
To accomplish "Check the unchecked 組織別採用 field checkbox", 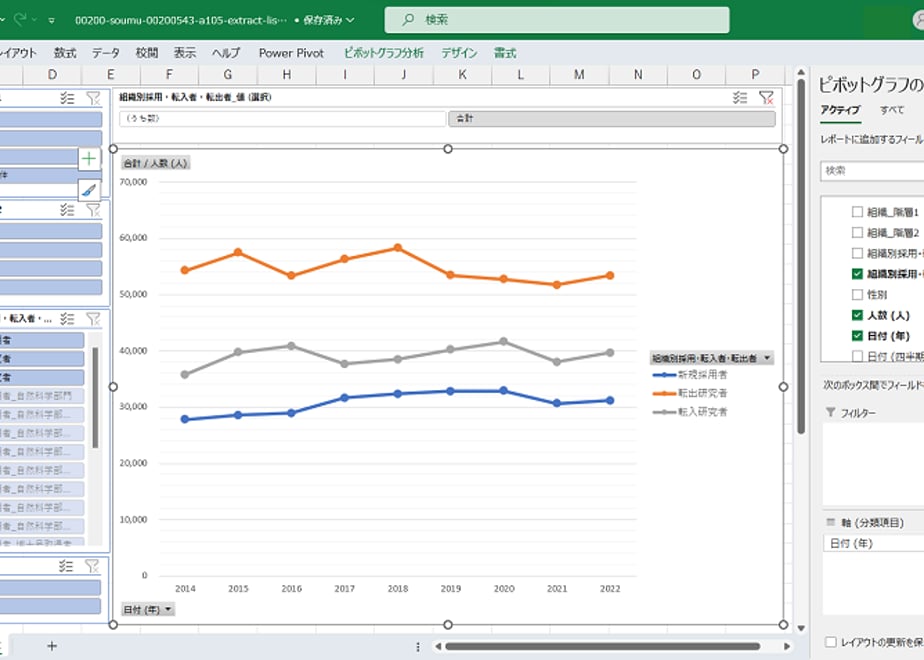I will 857,253.
